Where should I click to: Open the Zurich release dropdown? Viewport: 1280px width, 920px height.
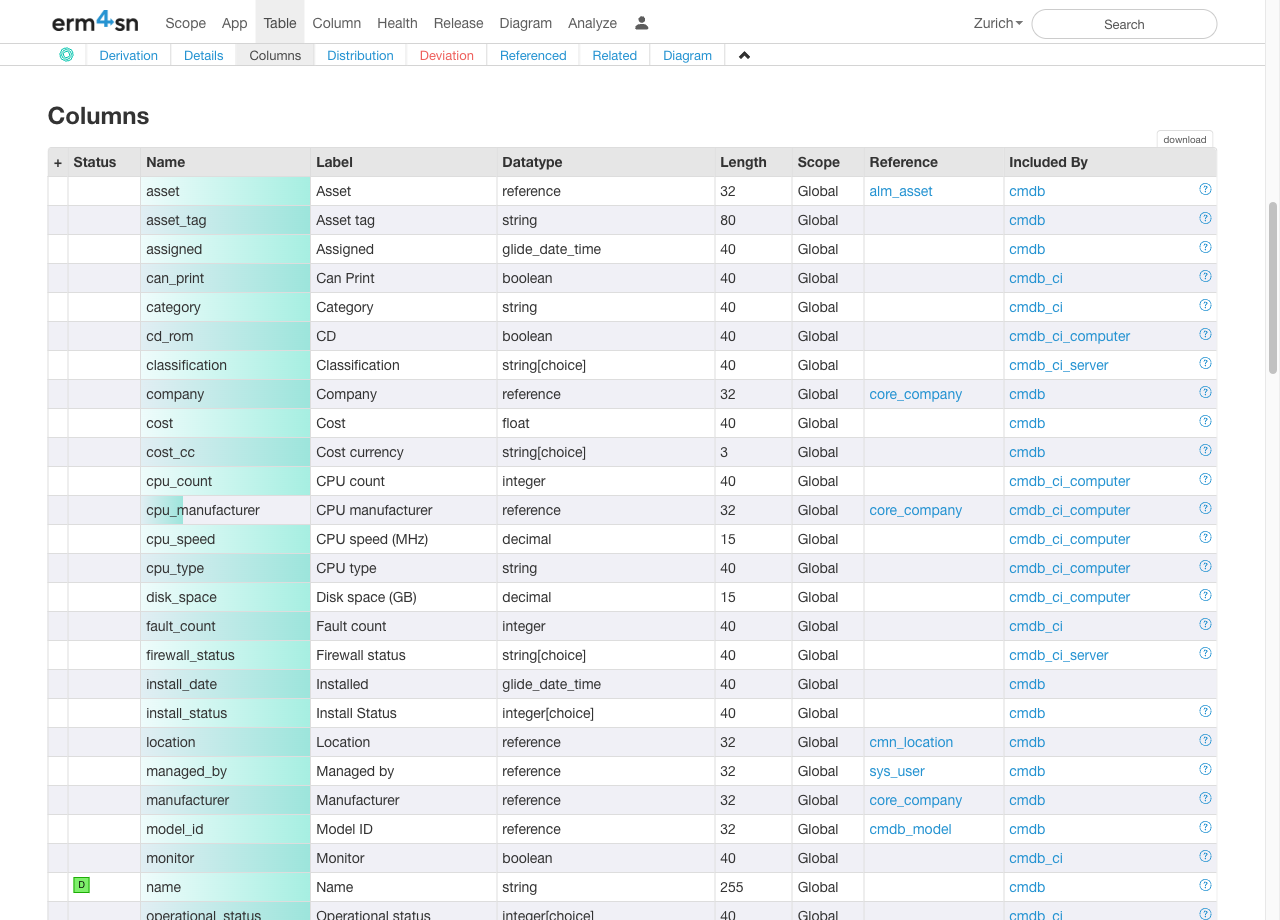997,23
